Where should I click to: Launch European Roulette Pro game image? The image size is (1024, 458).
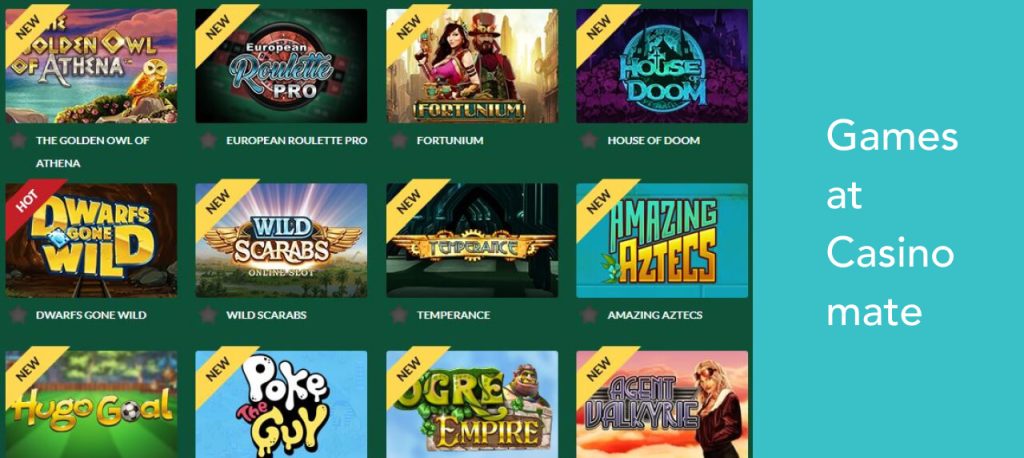point(281,65)
